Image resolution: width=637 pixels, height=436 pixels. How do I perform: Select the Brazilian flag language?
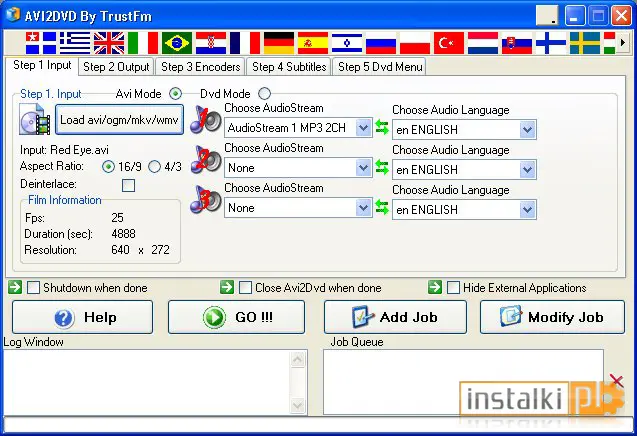[177, 43]
